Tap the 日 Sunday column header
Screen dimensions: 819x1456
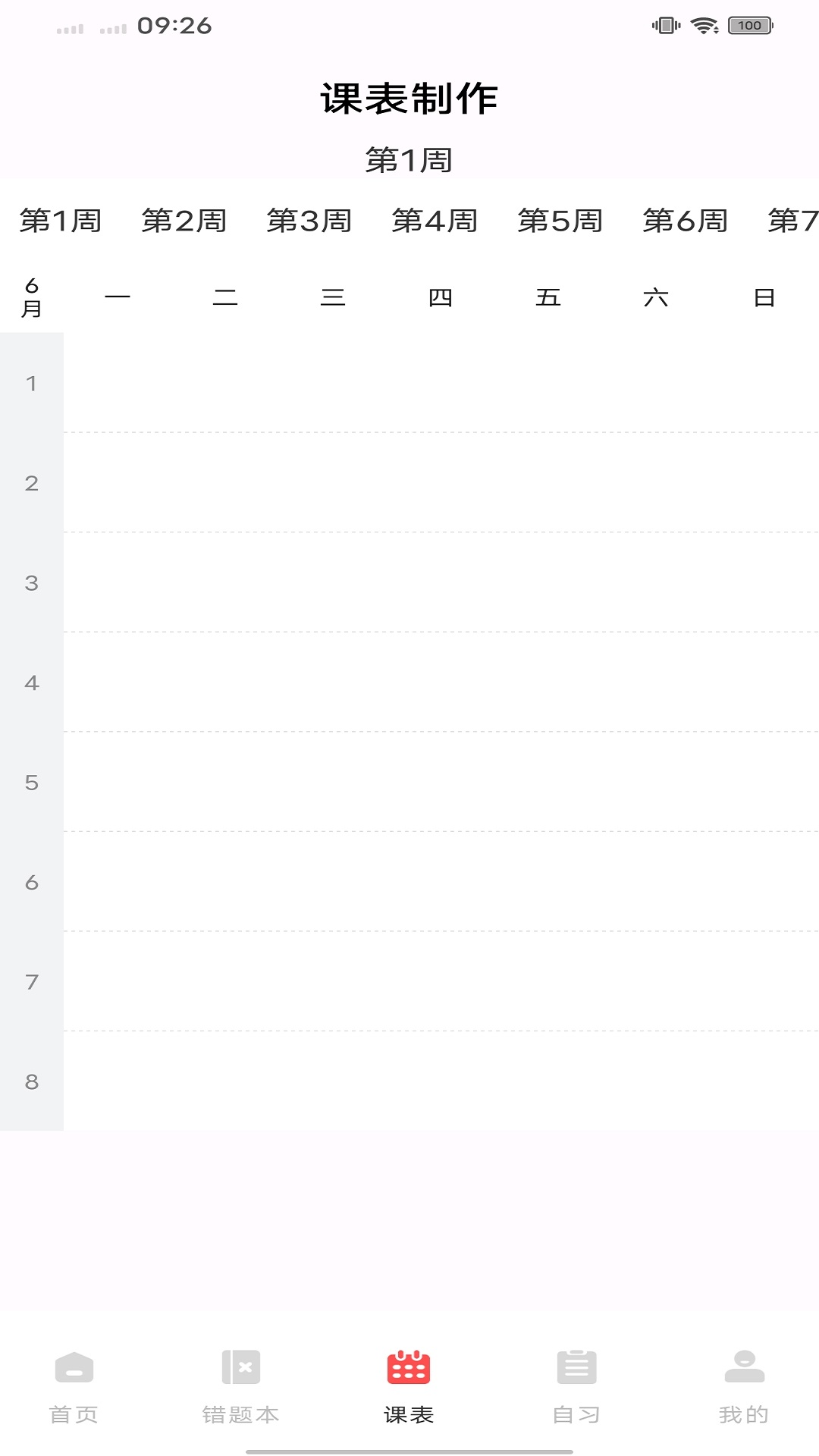[x=764, y=297]
